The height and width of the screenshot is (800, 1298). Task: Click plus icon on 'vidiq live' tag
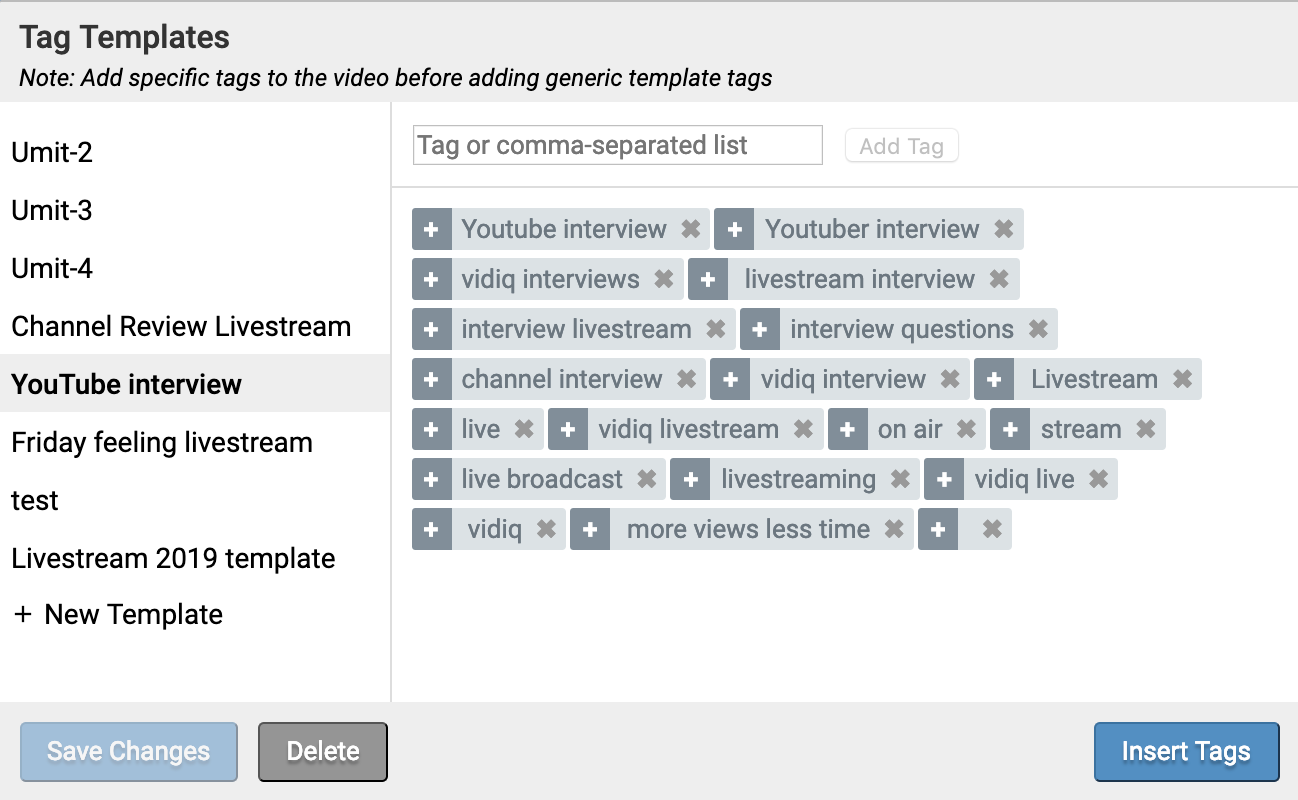[x=944, y=479]
